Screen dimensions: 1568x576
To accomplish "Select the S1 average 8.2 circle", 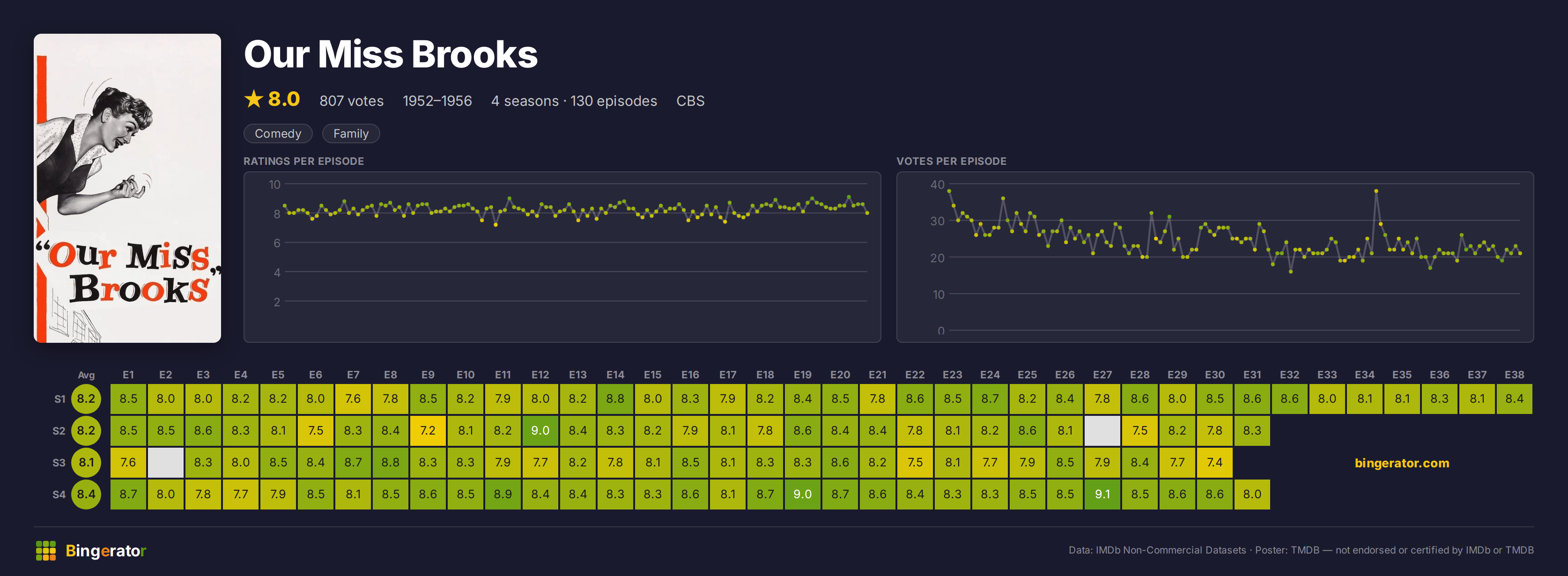I will pyautogui.click(x=86, y=399).
